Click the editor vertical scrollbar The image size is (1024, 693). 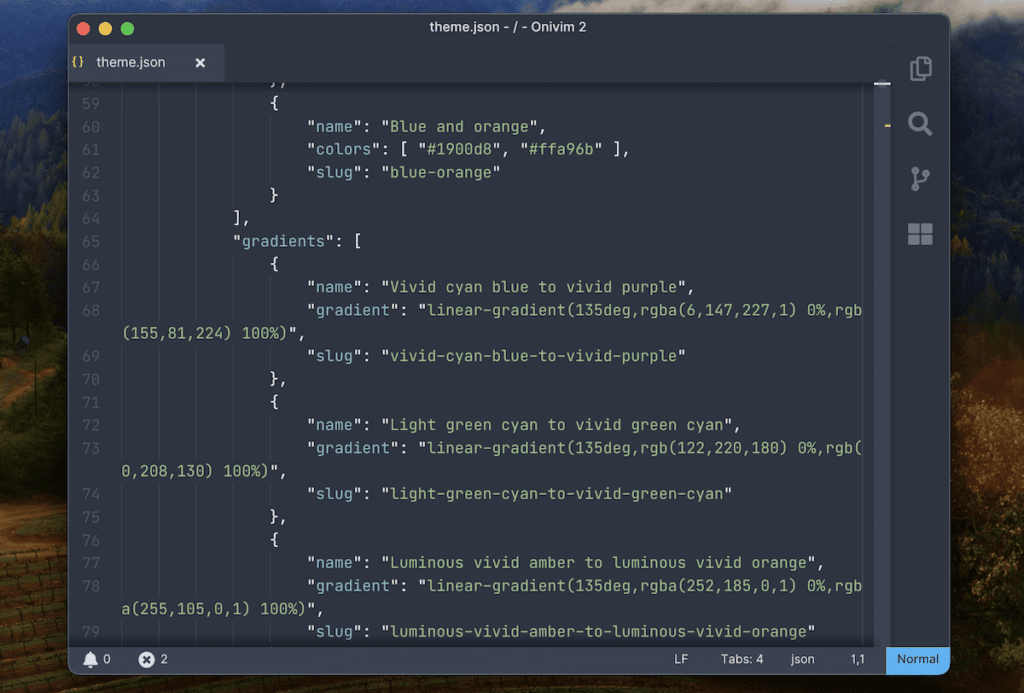(x=882, y=300)
